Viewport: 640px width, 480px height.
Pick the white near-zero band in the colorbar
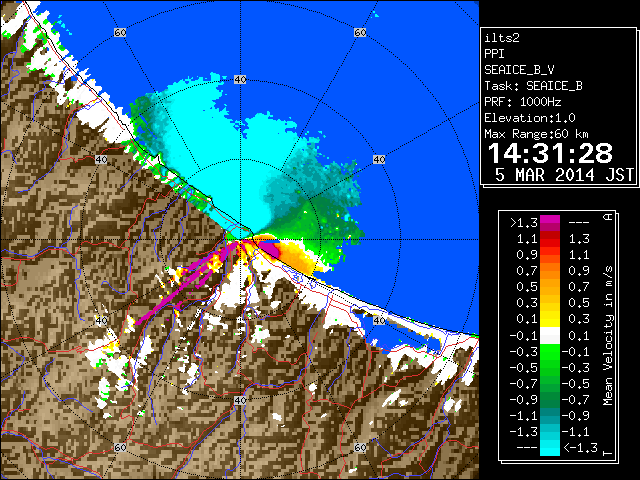(550, 335)
